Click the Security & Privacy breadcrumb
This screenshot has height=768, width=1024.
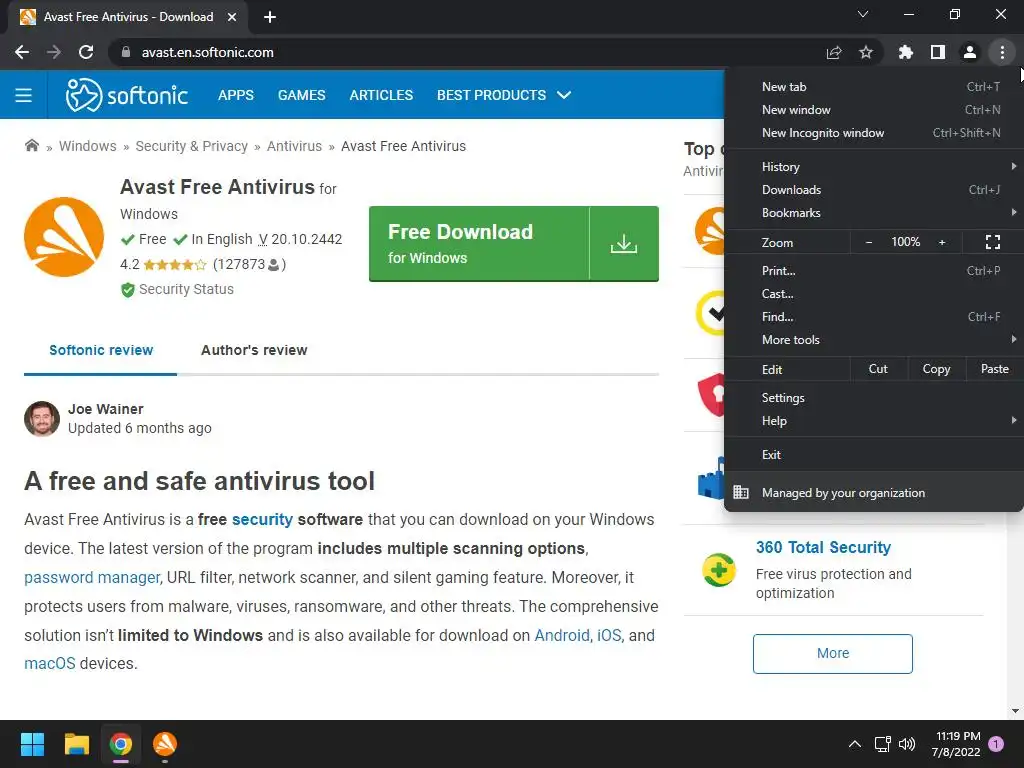point(191,146)
